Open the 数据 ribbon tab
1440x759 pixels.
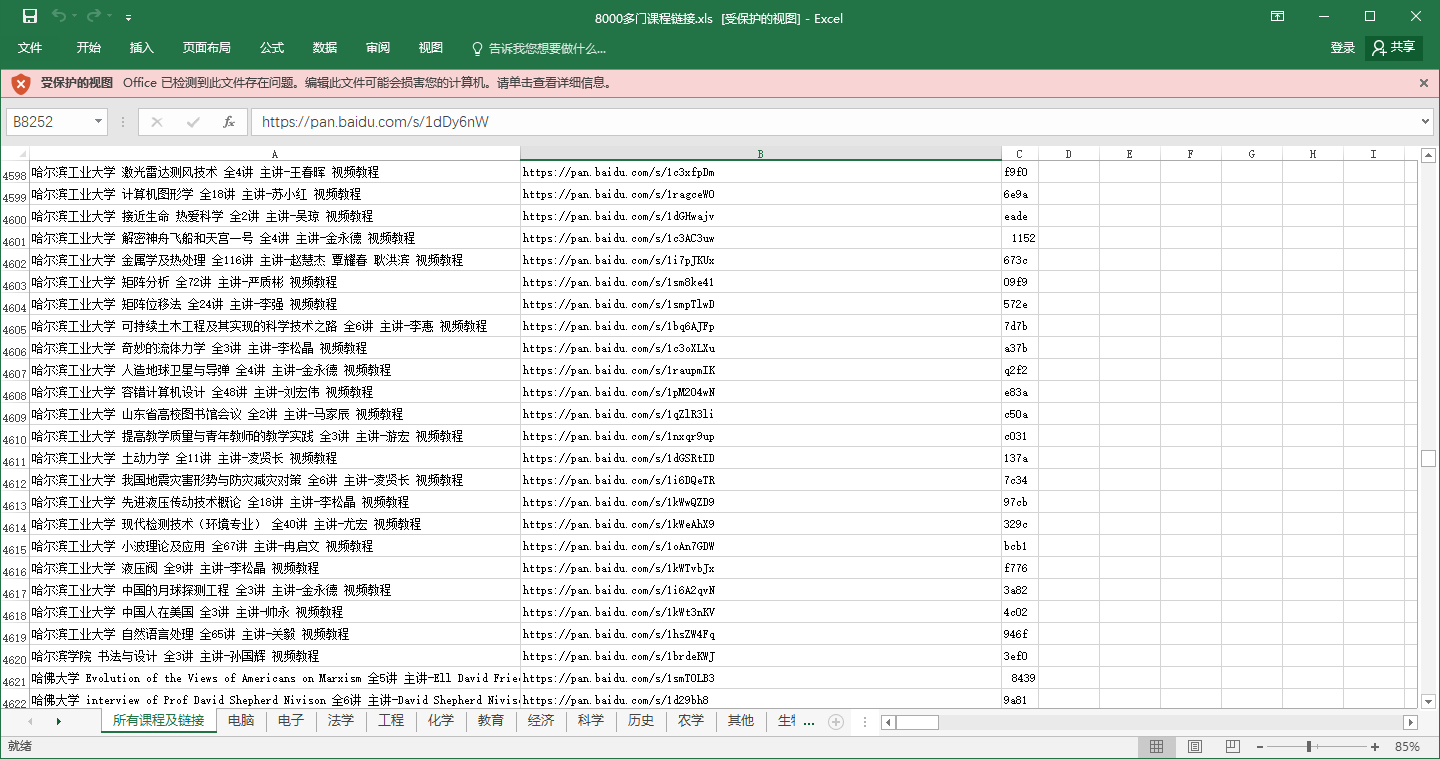(325, 48)
